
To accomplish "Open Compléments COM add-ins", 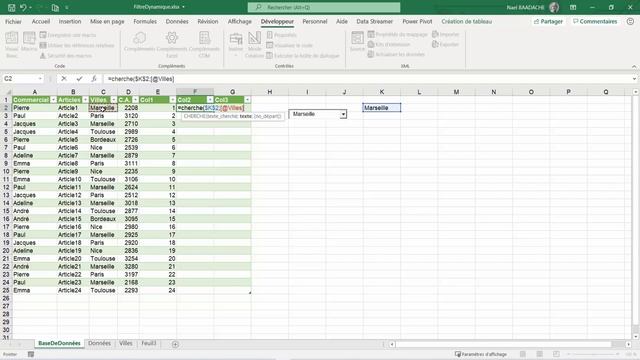I will tap(204, 44).
